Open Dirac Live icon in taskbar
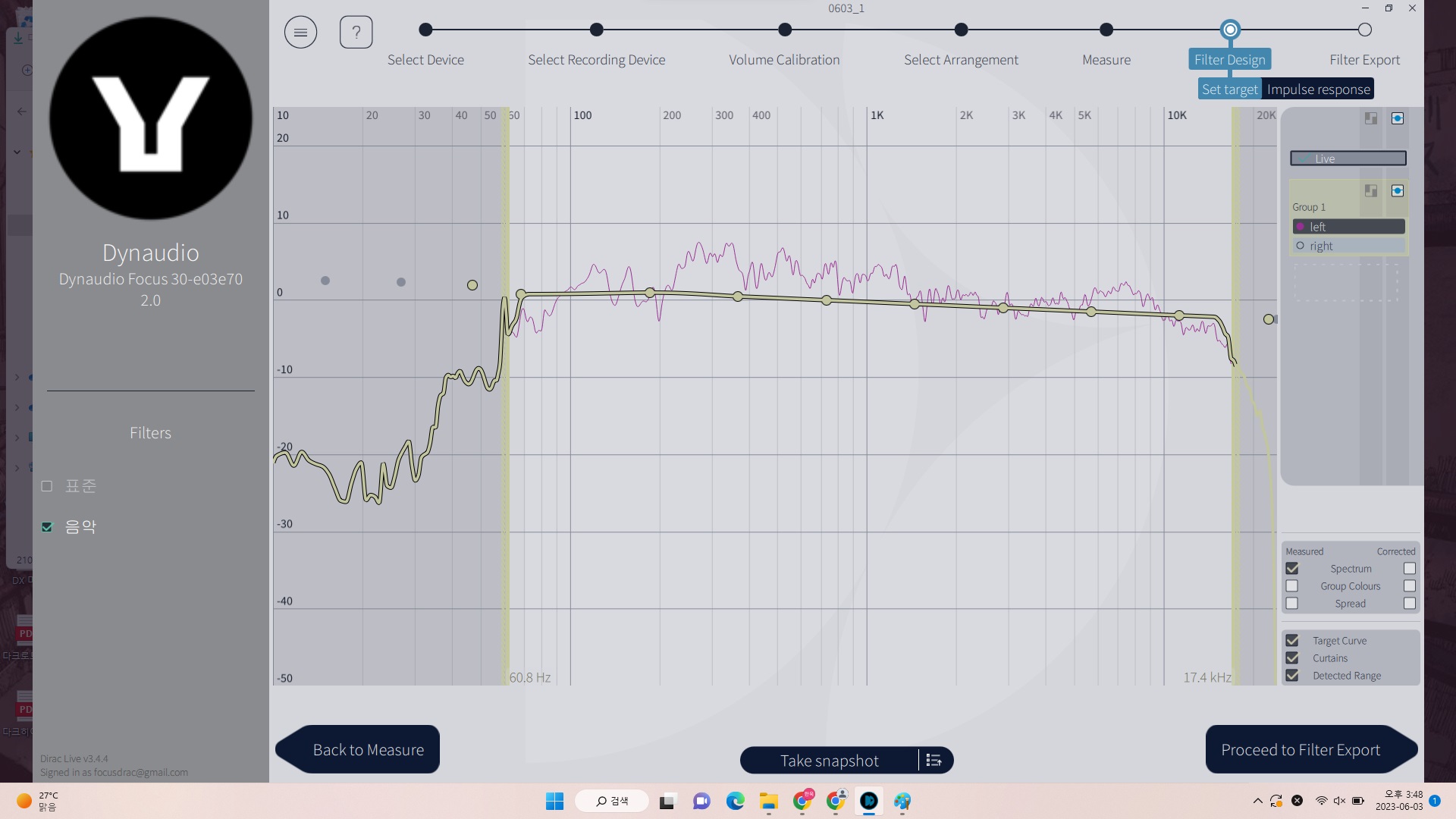This screenshot has height=819, width=1456. coord(868,801)
